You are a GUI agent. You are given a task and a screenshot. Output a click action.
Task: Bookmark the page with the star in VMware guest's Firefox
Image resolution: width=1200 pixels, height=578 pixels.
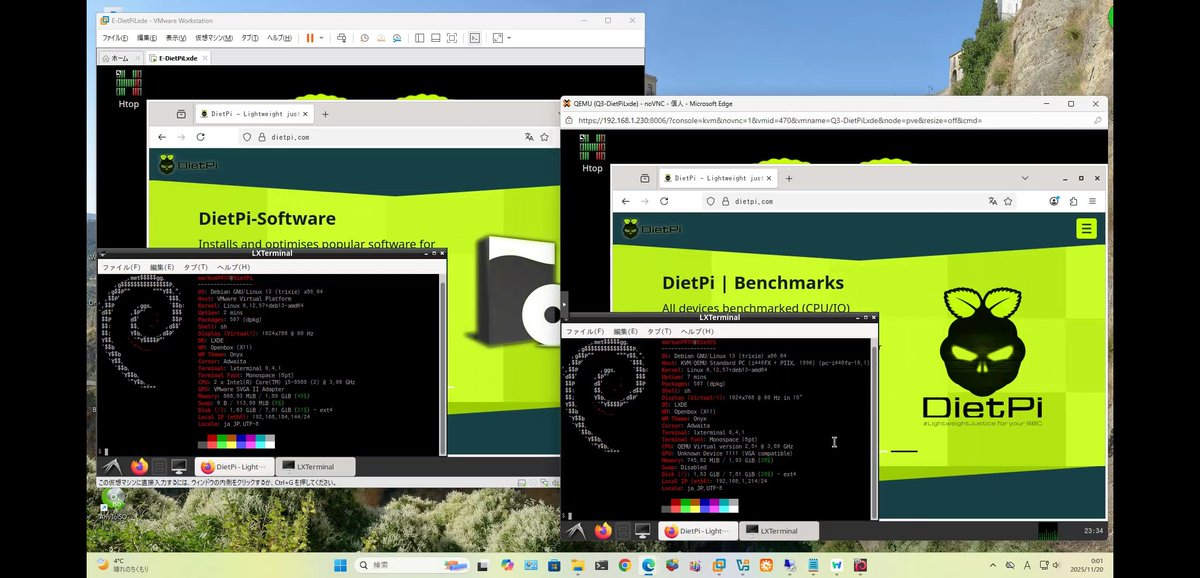click(544, 137)
